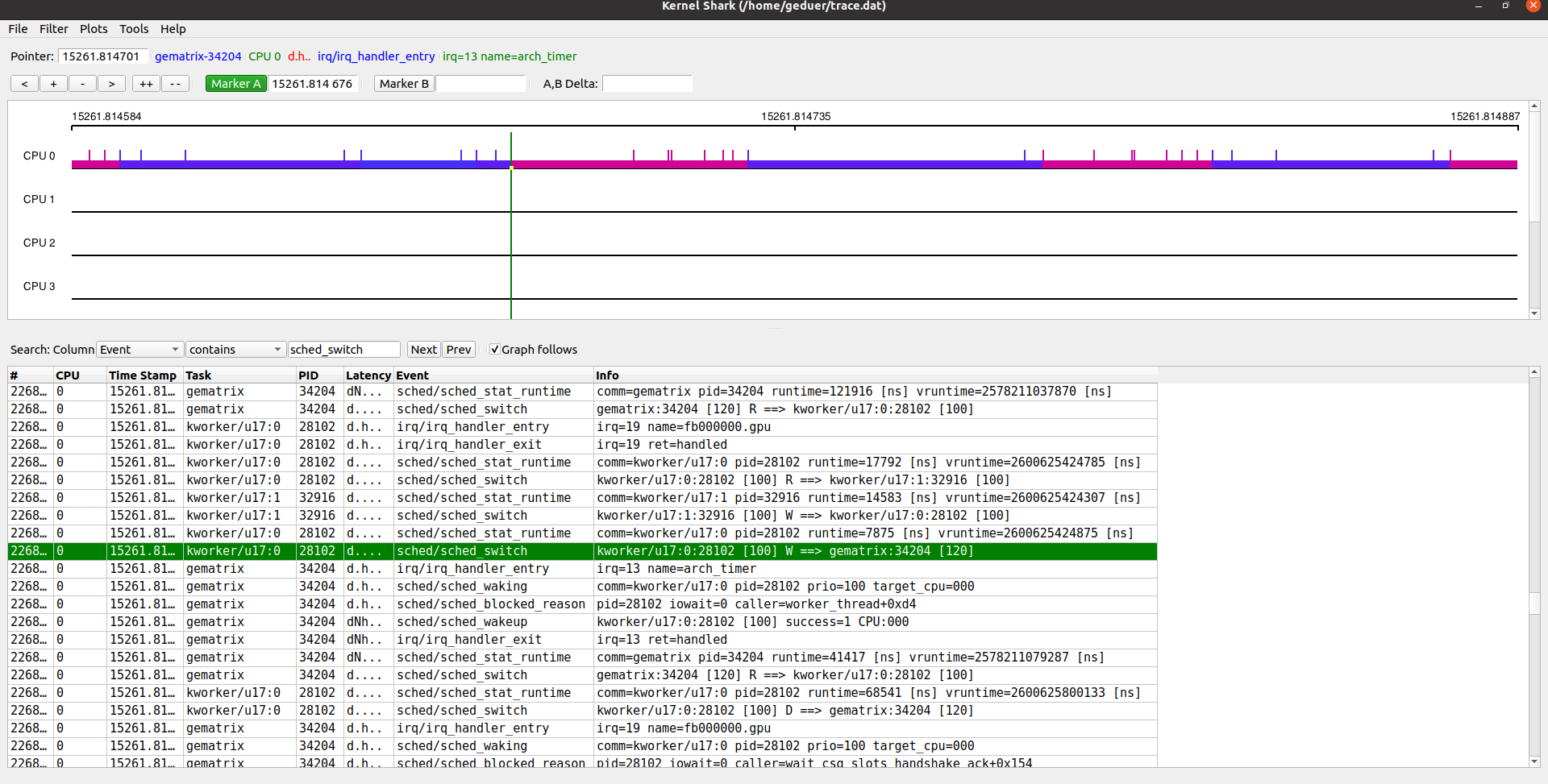Select row with irq=13 name=arch_timer
1548x784 pixels.
(583, 569)
